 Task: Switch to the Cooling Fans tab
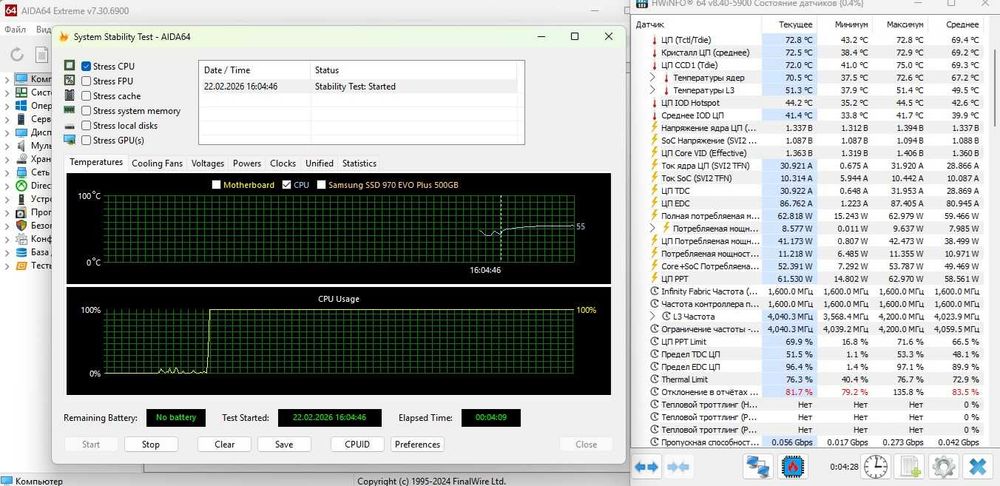pos(157,163)
